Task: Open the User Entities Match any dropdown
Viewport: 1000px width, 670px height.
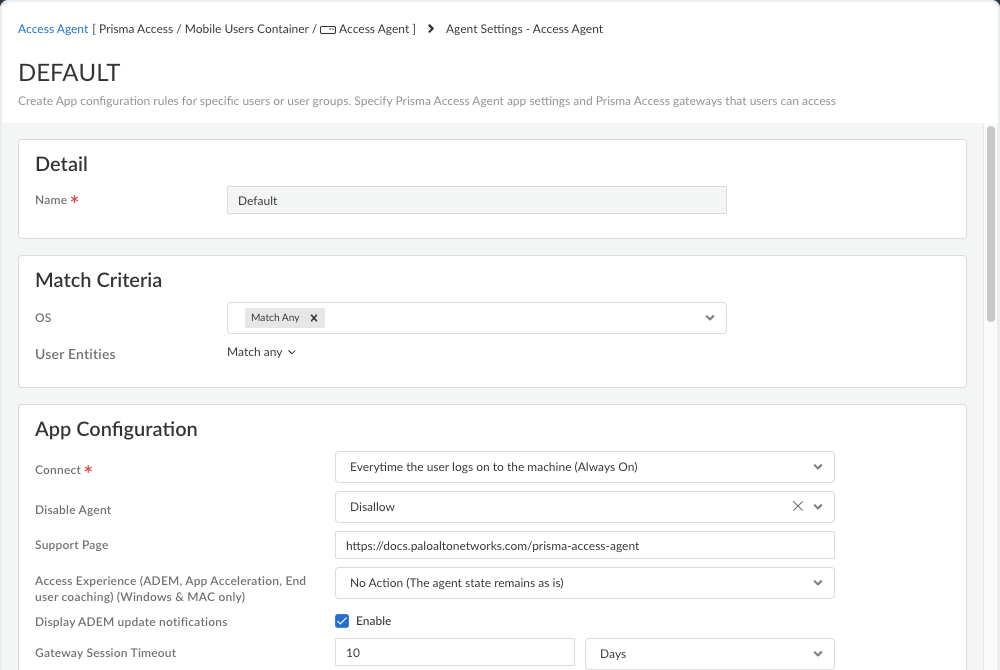Action: tap(261, 352)
